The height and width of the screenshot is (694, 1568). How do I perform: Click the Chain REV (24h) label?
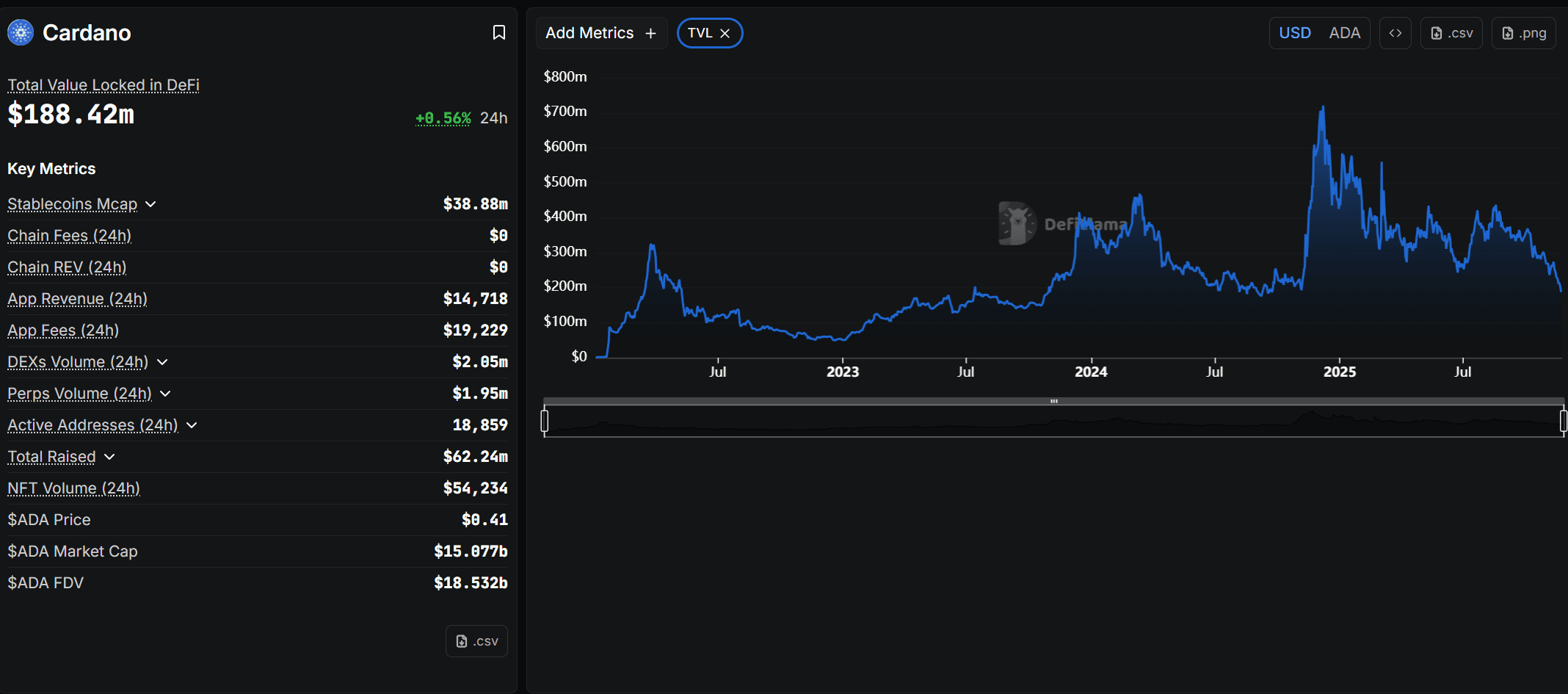pos(67,267)
